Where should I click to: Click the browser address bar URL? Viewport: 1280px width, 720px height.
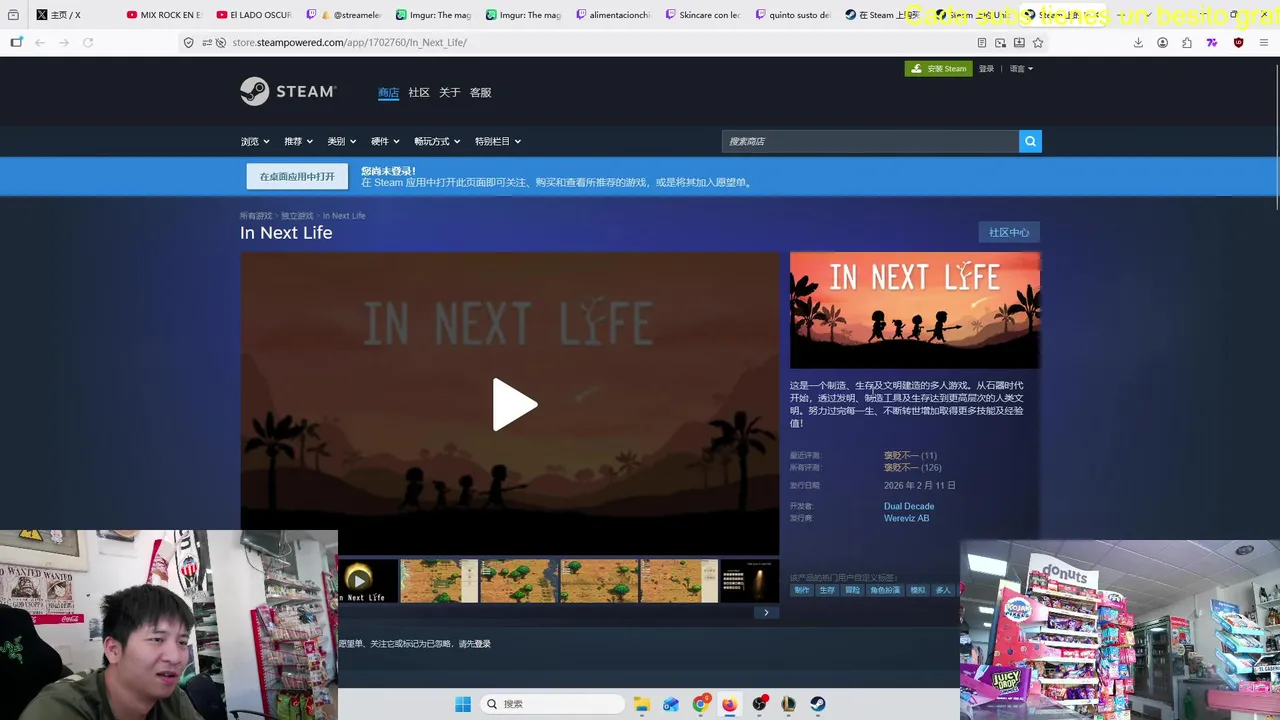[x=349, y=42]
